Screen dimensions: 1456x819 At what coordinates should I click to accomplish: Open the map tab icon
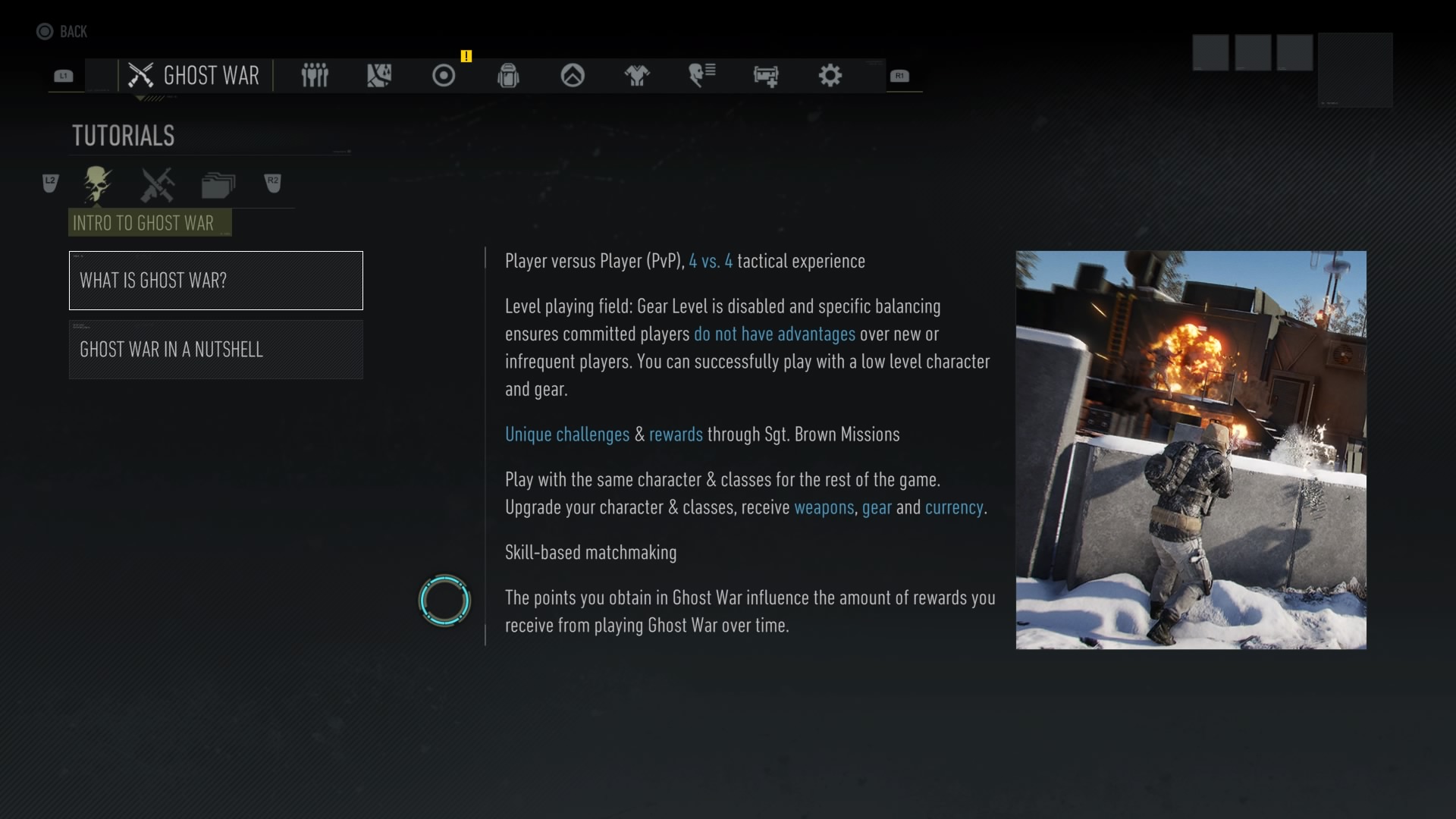click(x=379, y=75)
